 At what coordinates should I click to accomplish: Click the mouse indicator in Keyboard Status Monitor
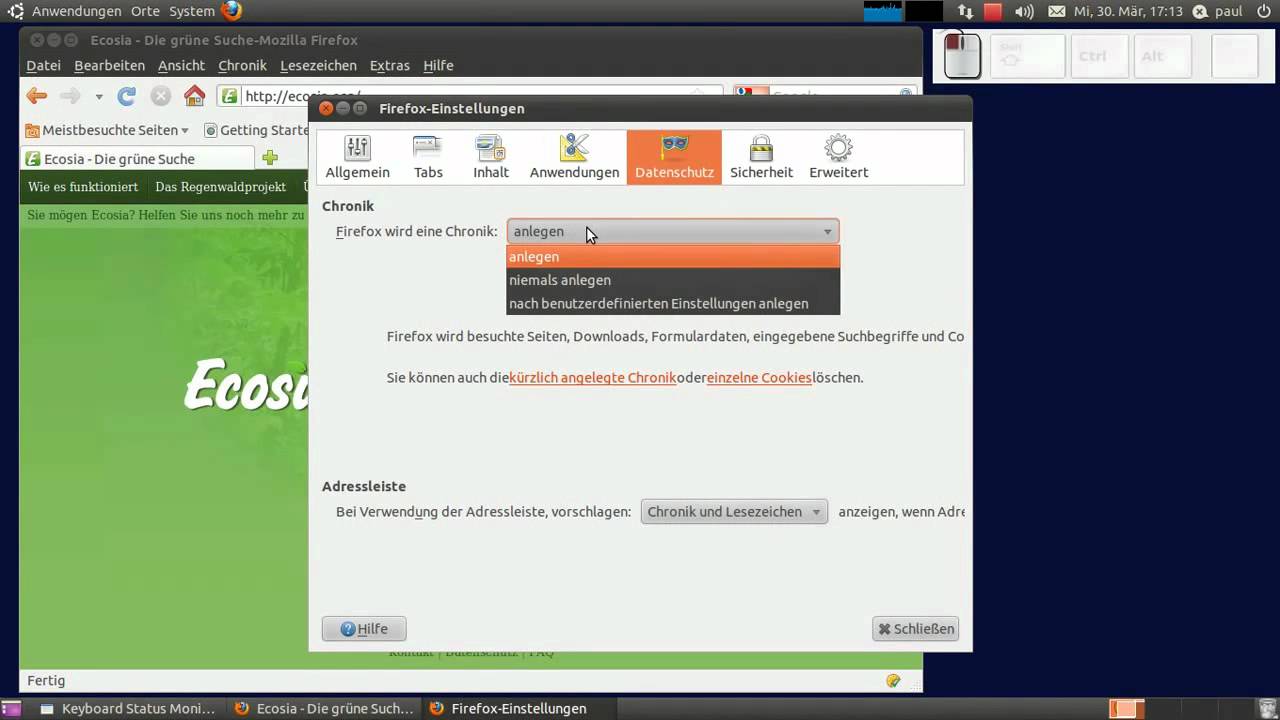[x=963, y=56]
